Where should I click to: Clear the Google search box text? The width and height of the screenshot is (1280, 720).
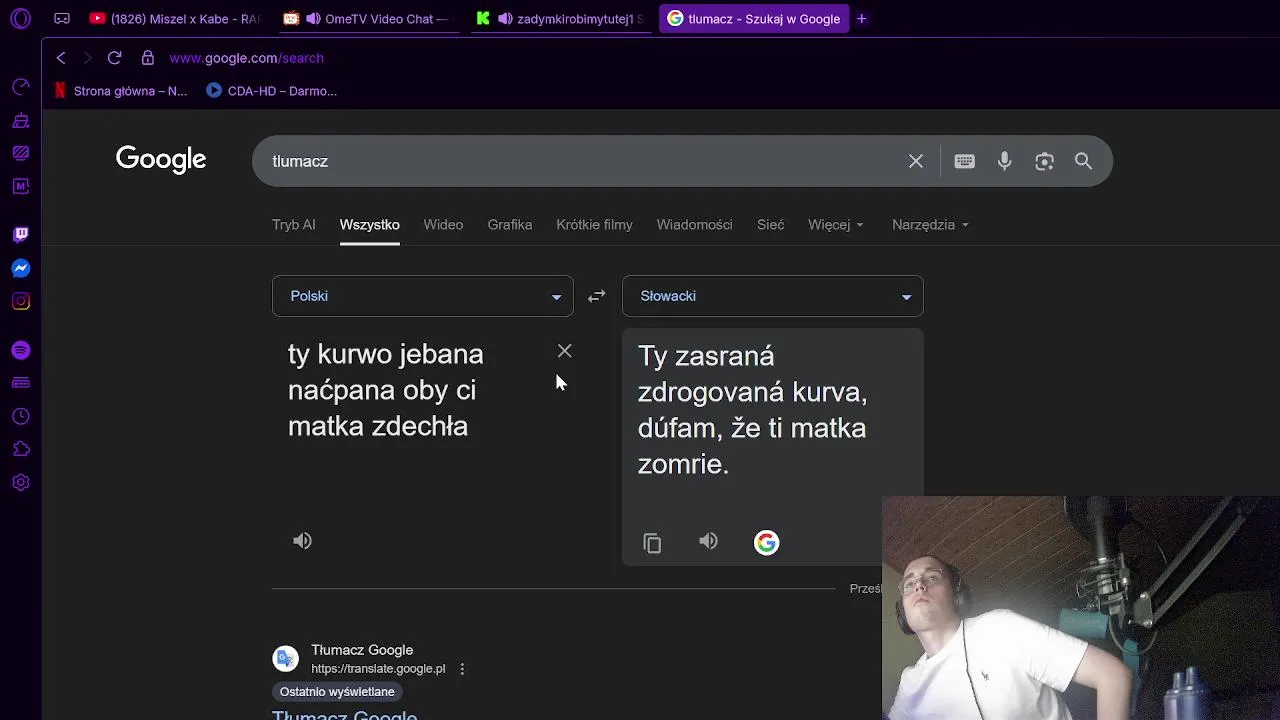pyautogui.click(x=916, y=161)
